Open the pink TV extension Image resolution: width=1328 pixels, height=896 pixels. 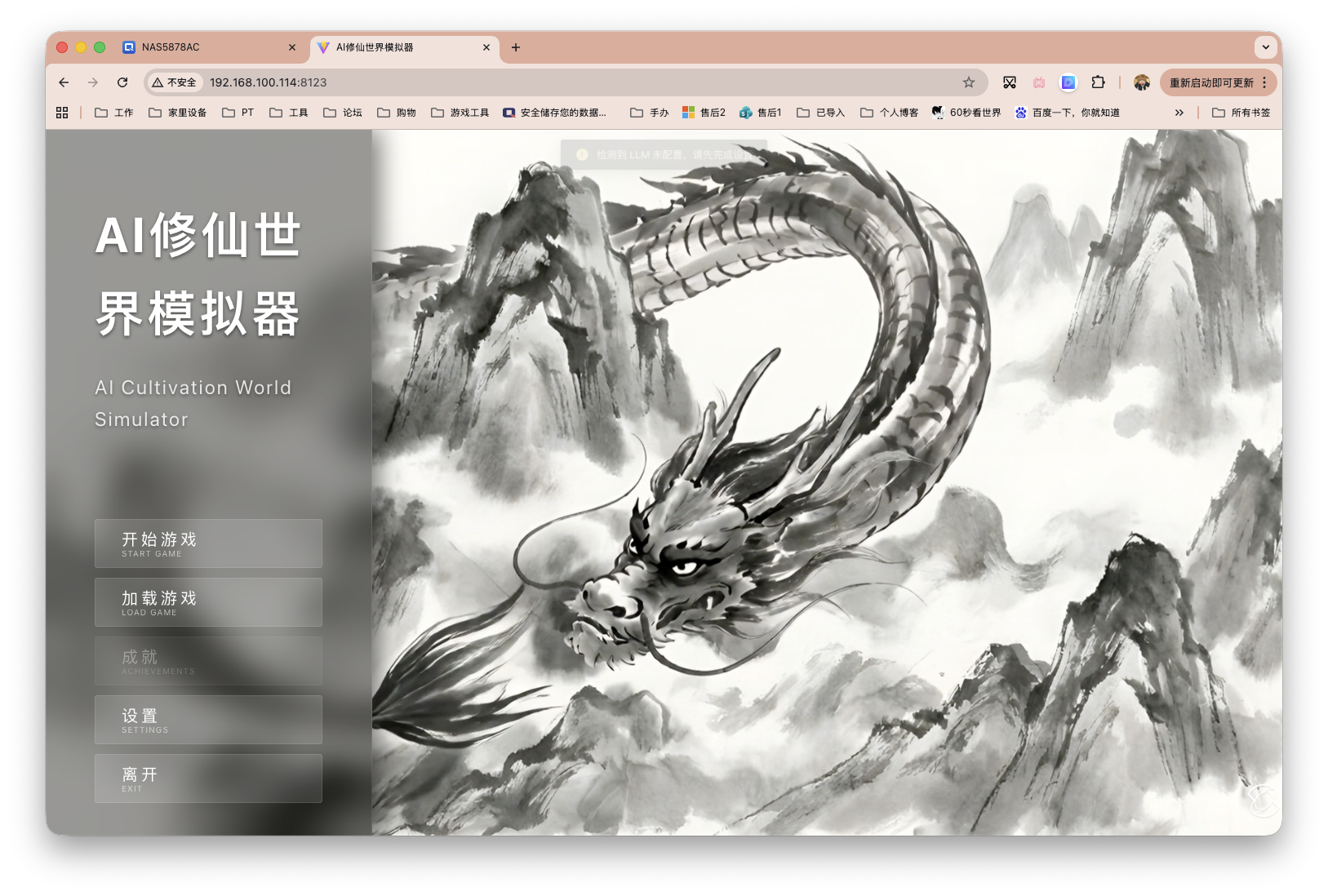(x=1039, y=82)
